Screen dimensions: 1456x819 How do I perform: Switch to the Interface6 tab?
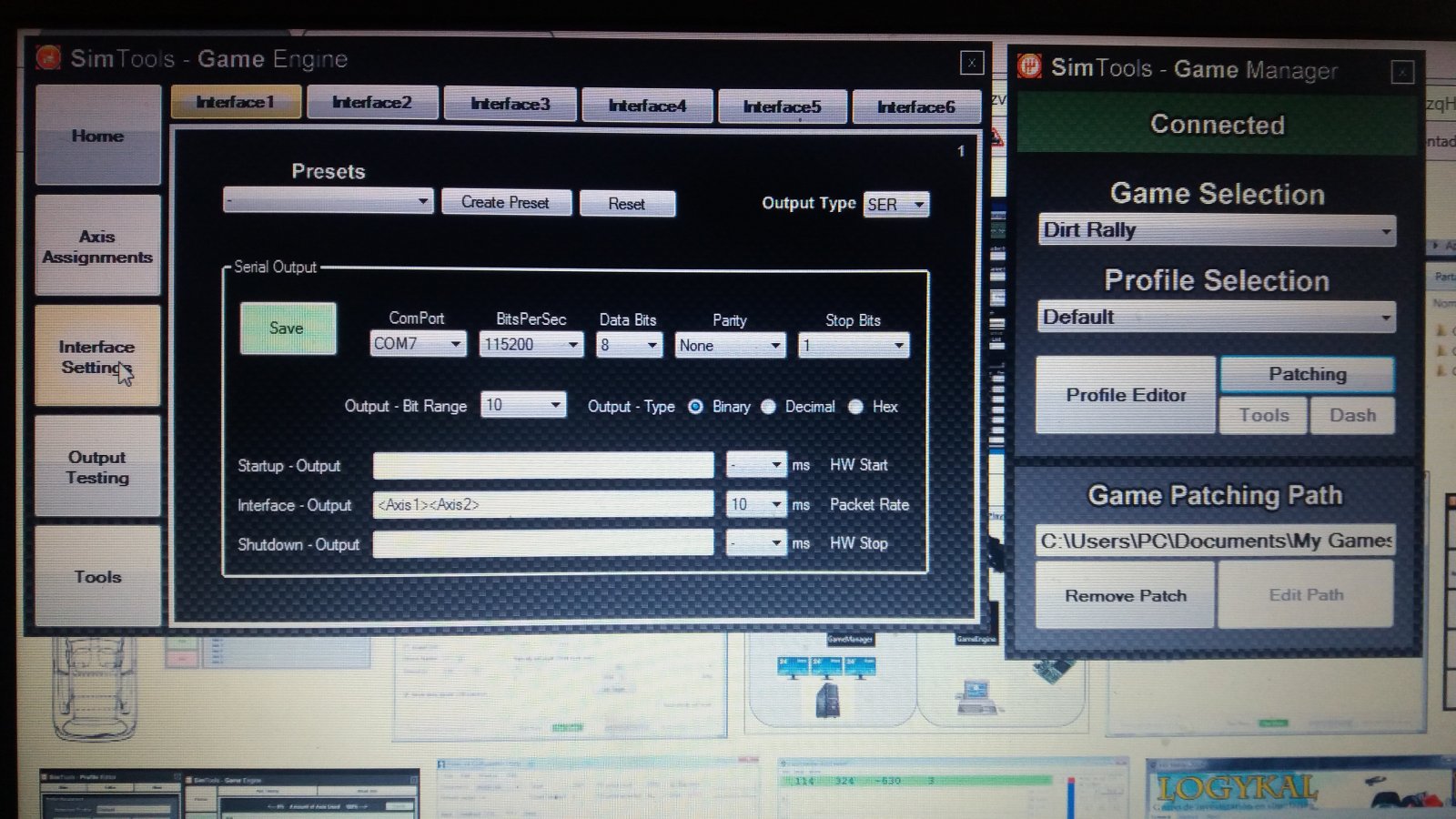point(916,106)
